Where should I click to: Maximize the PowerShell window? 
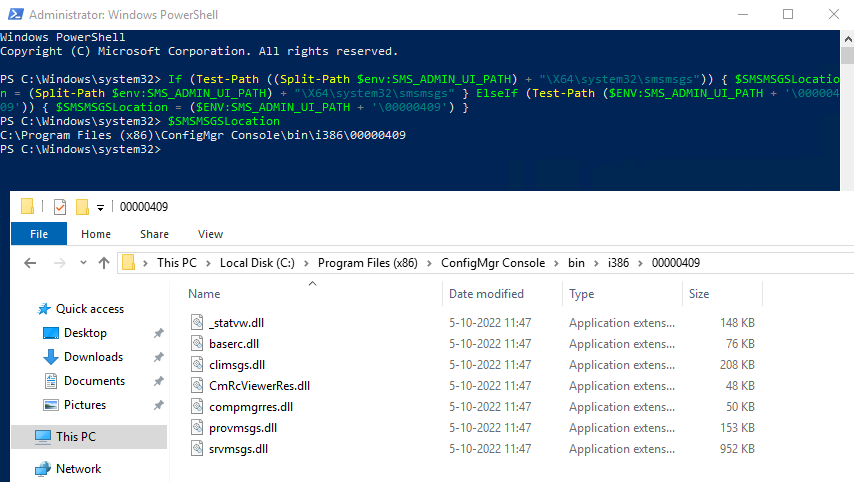[x=788, y=14]
